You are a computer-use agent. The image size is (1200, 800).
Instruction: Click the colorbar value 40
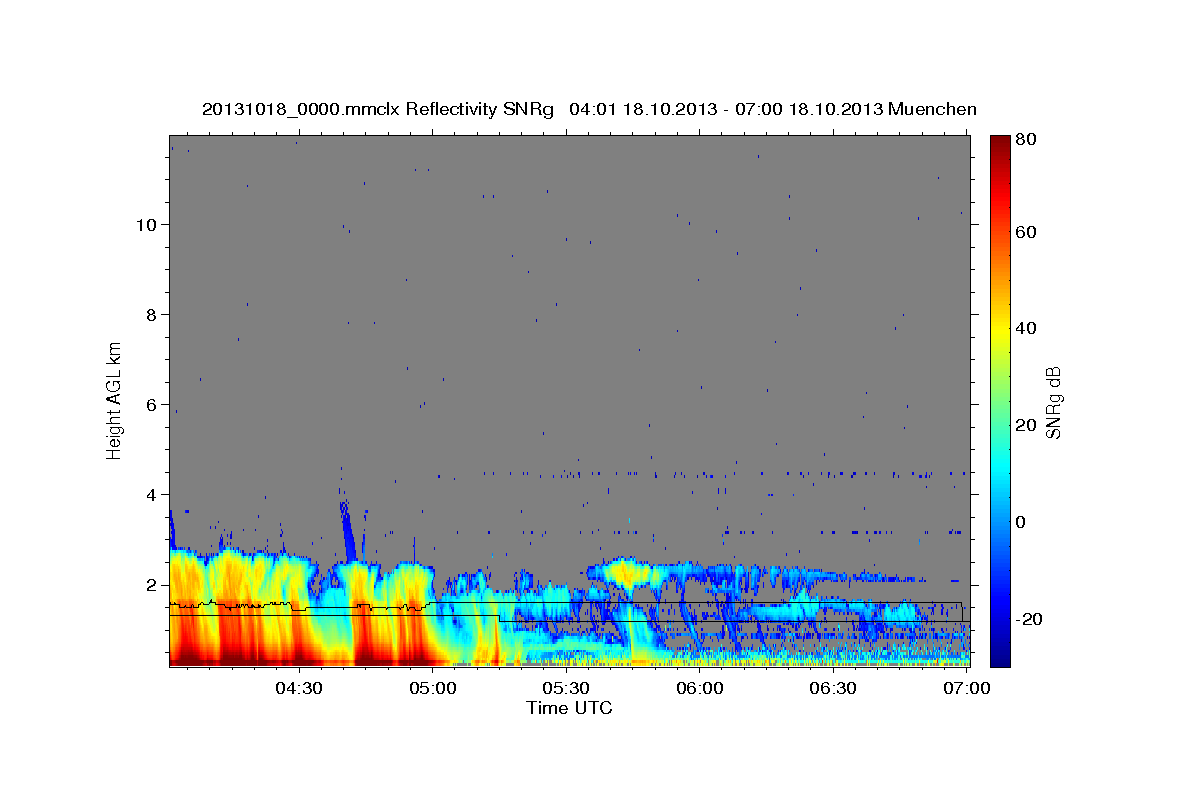point(1028,328)
